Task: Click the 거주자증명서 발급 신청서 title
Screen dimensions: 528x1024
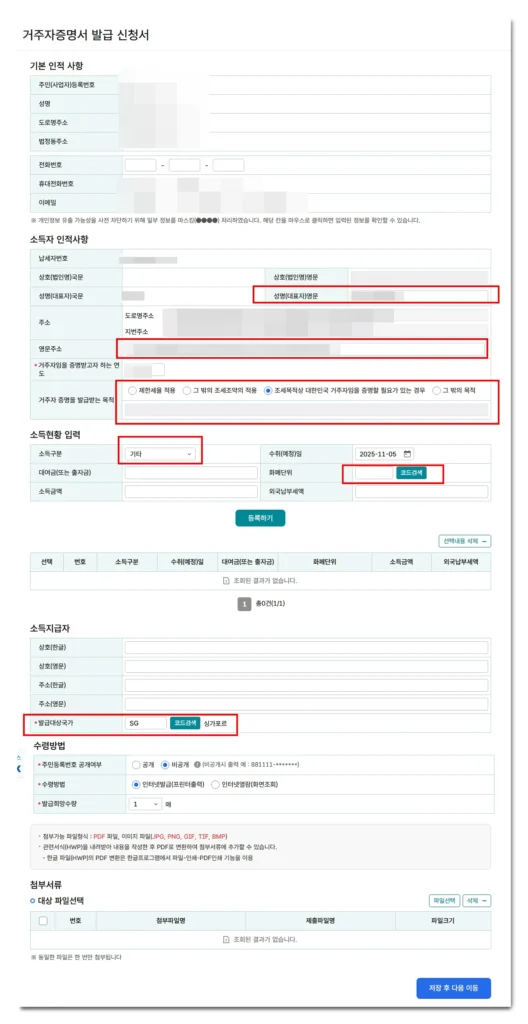Action: point(85,35)
